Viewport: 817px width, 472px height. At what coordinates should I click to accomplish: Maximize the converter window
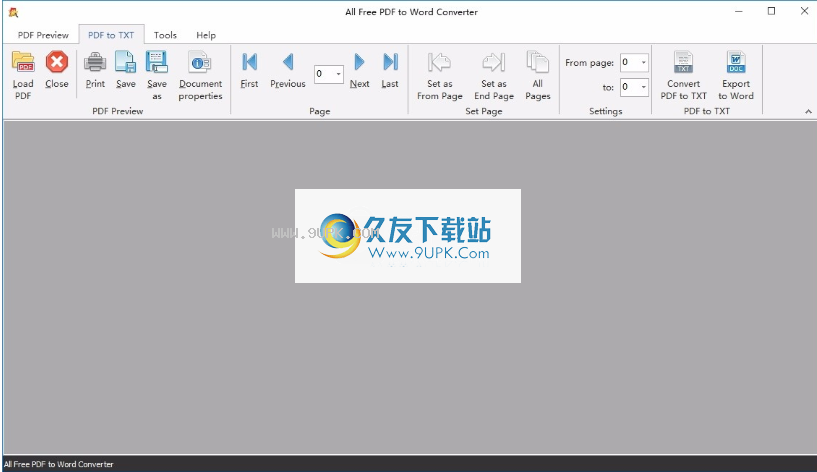coord(772,11)
